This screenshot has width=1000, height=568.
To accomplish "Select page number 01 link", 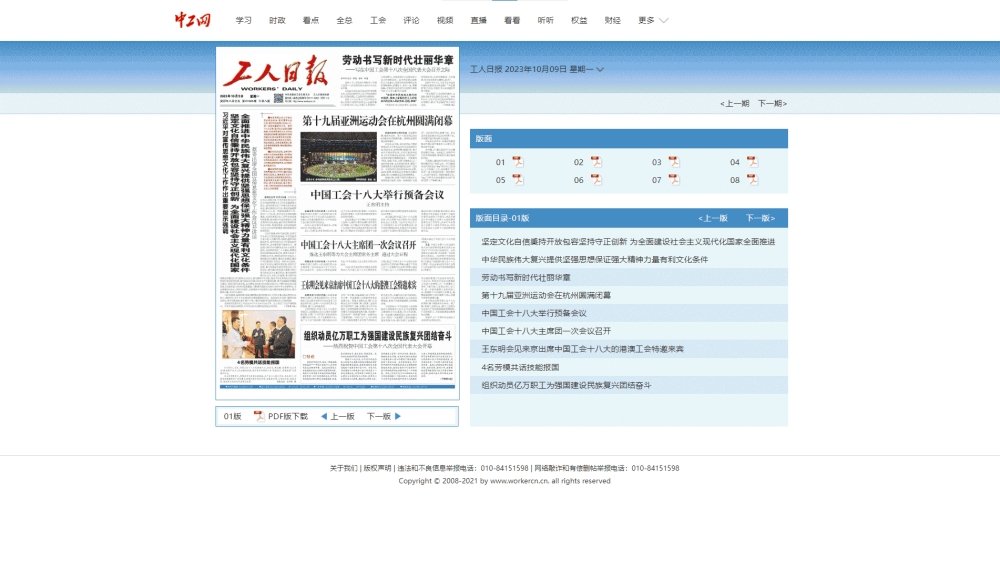I will [x=501, y=163].
